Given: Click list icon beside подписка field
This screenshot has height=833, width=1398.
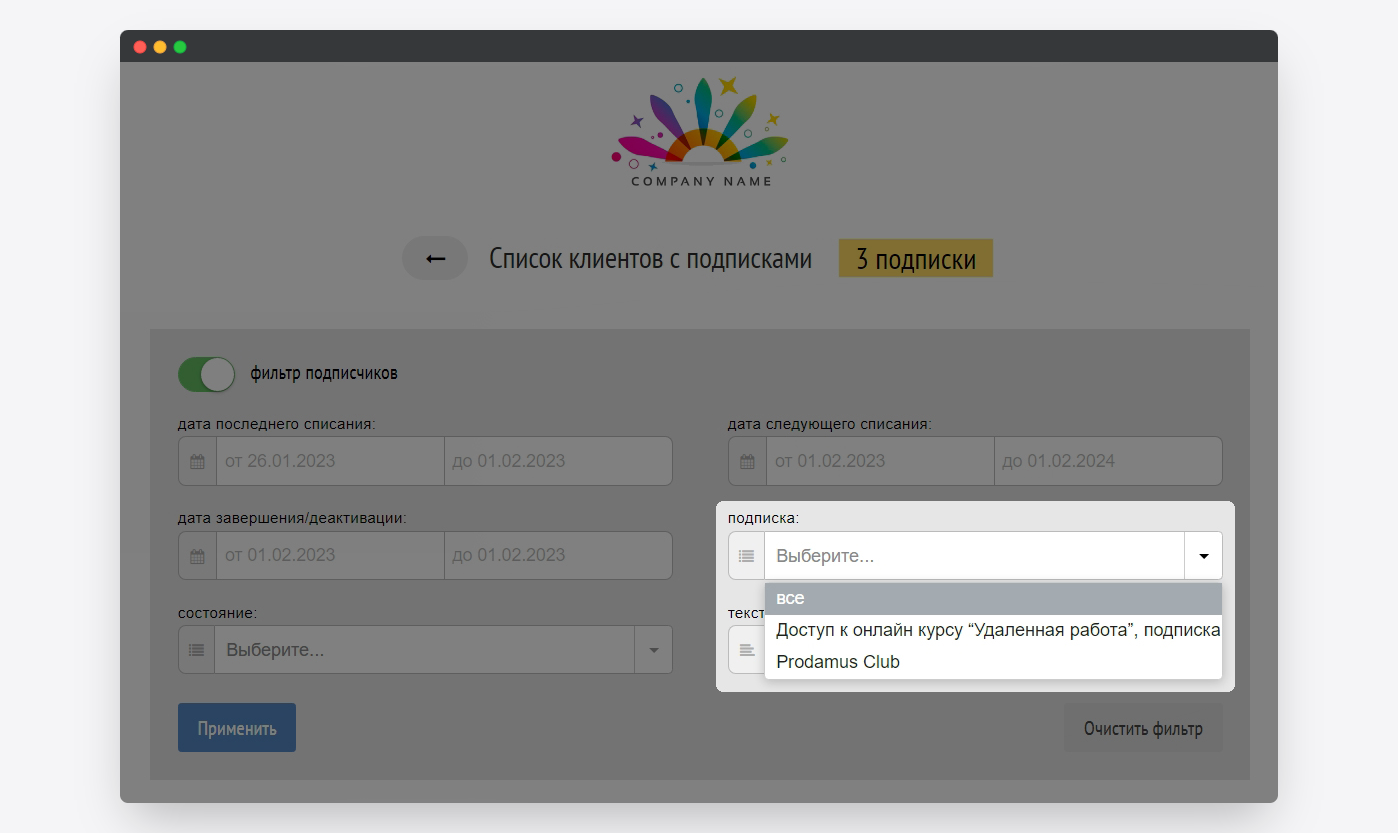Looking at the screenshot, I should pos(746,556).
